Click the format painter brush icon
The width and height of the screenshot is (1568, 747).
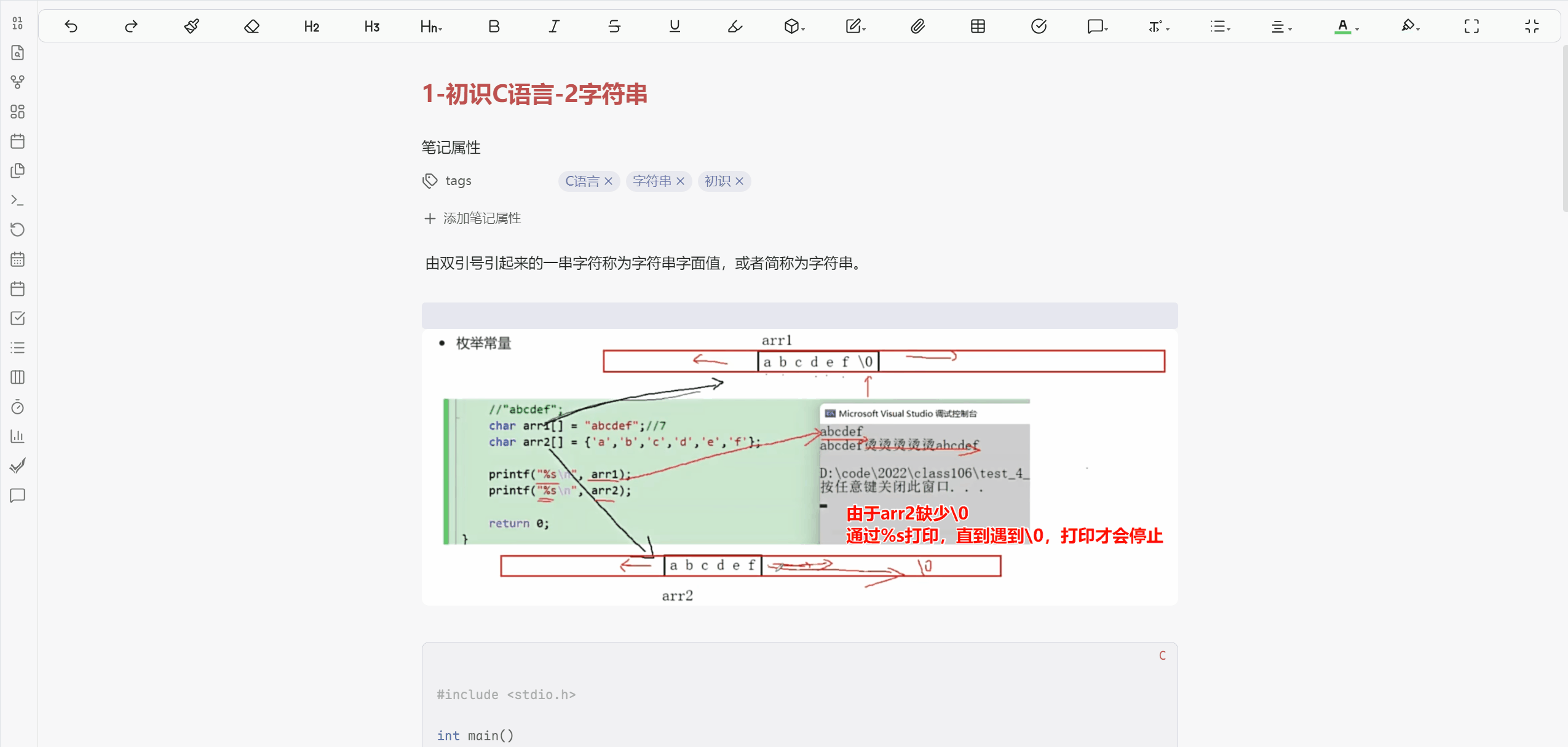point(191,26)
